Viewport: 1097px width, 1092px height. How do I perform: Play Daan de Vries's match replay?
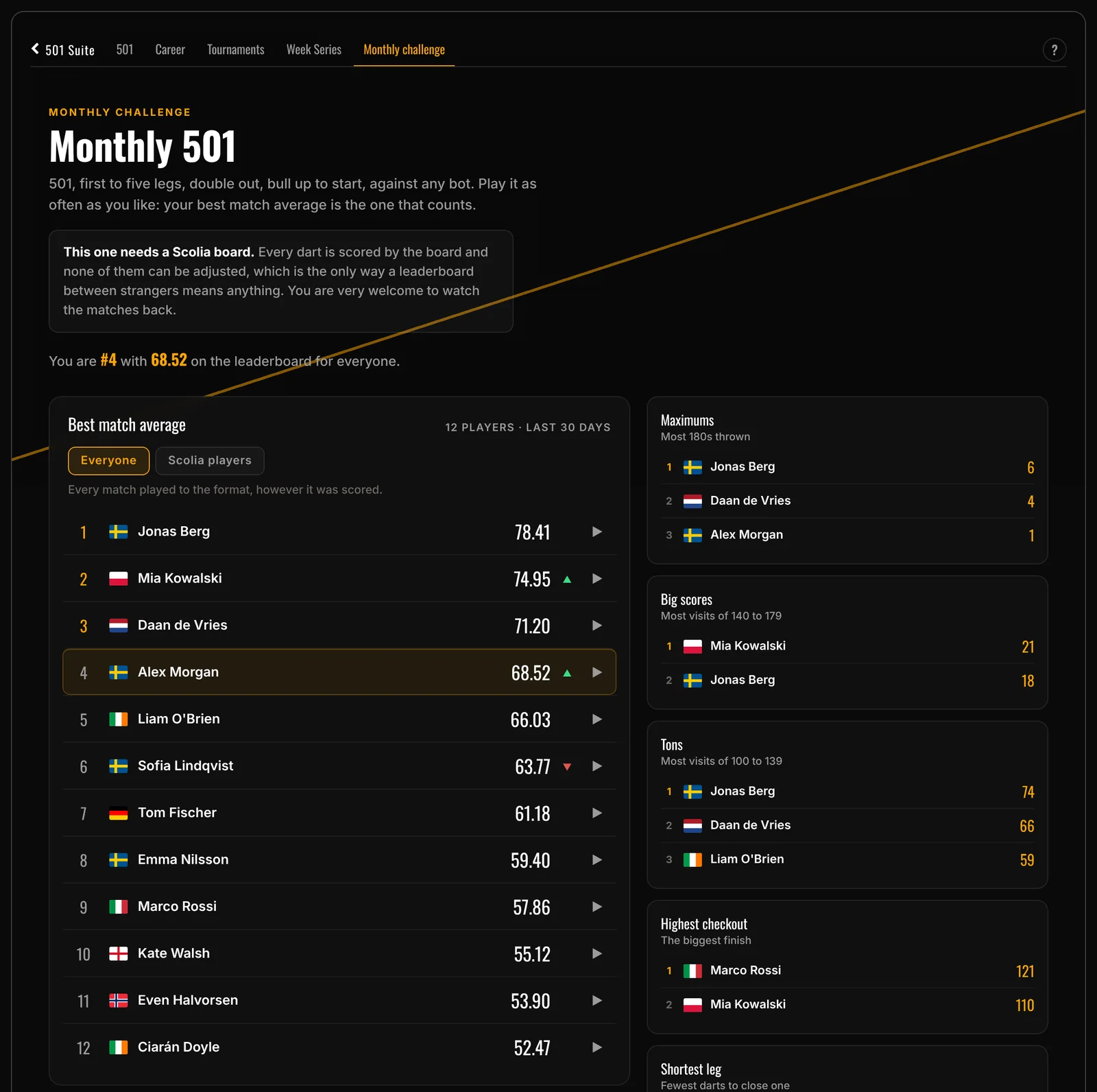(x=597, y=626)
